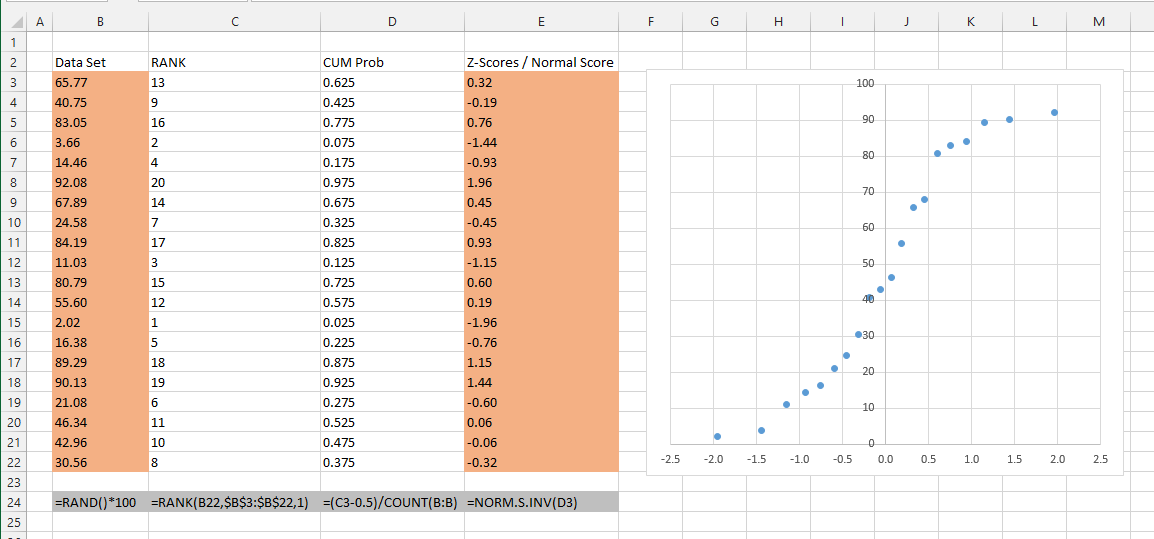Screen dimensions: 1154x539
Task: Select the cell with value 65.77
Action: (100, 82)
